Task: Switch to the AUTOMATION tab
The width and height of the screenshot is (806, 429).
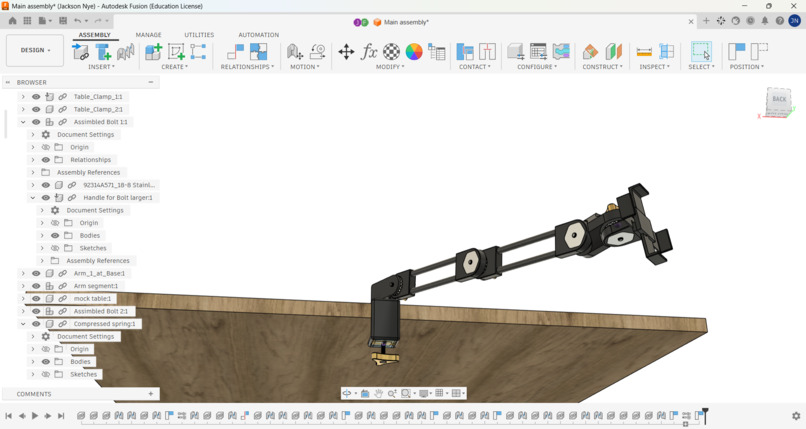Action: [259, 35]
